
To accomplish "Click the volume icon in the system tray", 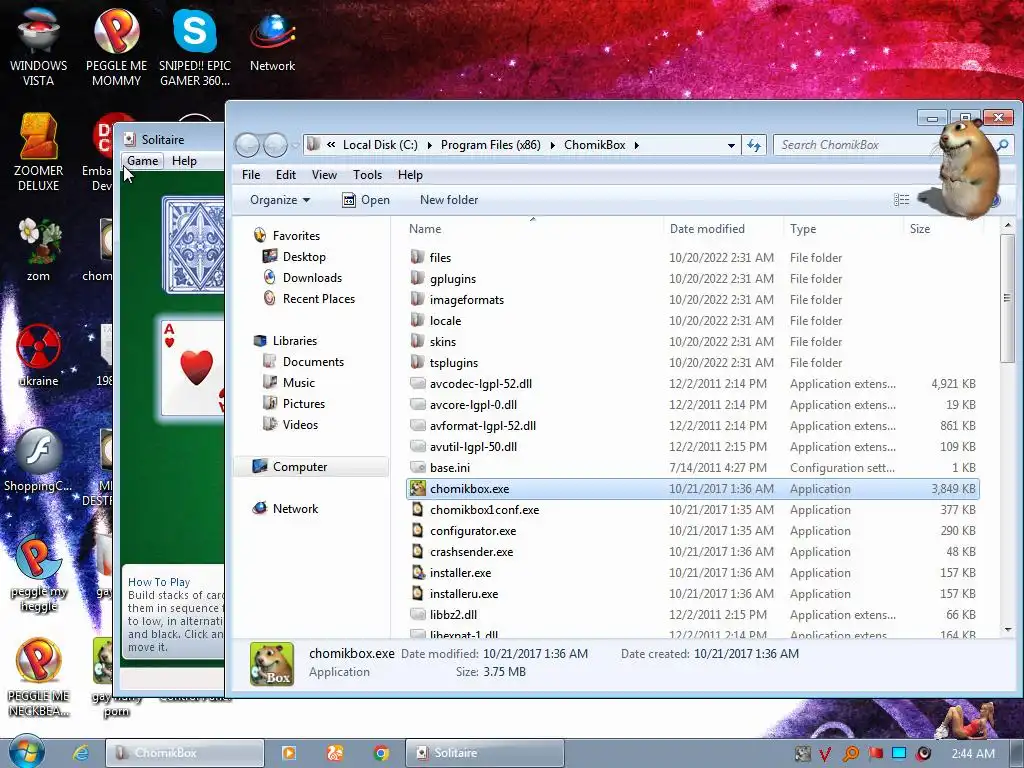I will click(923, 754).
